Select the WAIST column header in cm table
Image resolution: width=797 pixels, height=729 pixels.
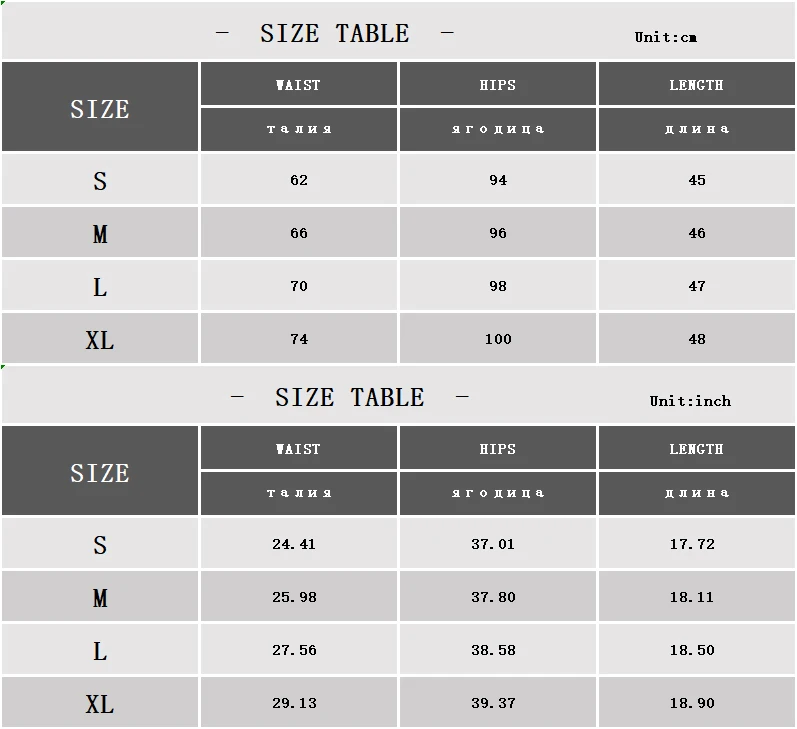point(298,85)
